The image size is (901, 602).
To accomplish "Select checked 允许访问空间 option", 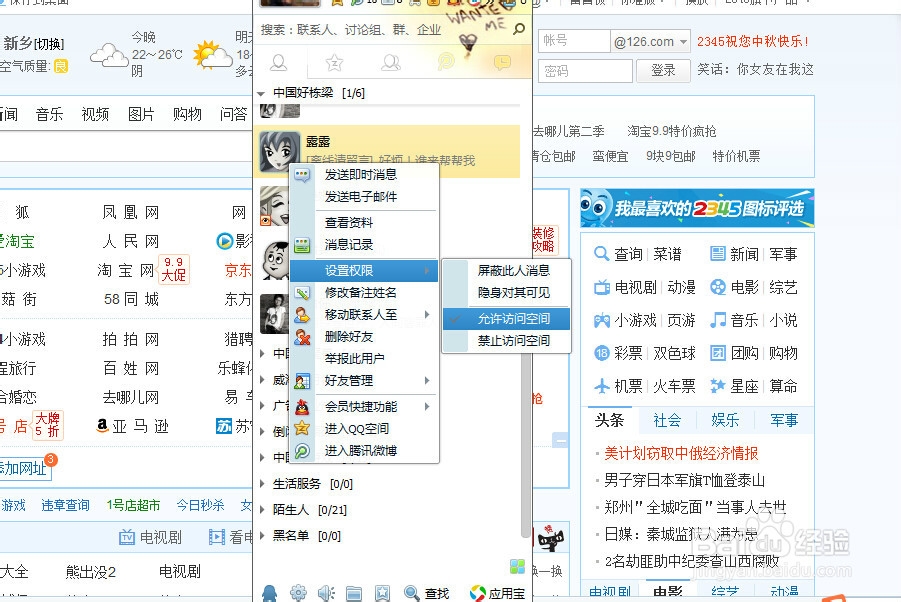I will pos(506,319).
